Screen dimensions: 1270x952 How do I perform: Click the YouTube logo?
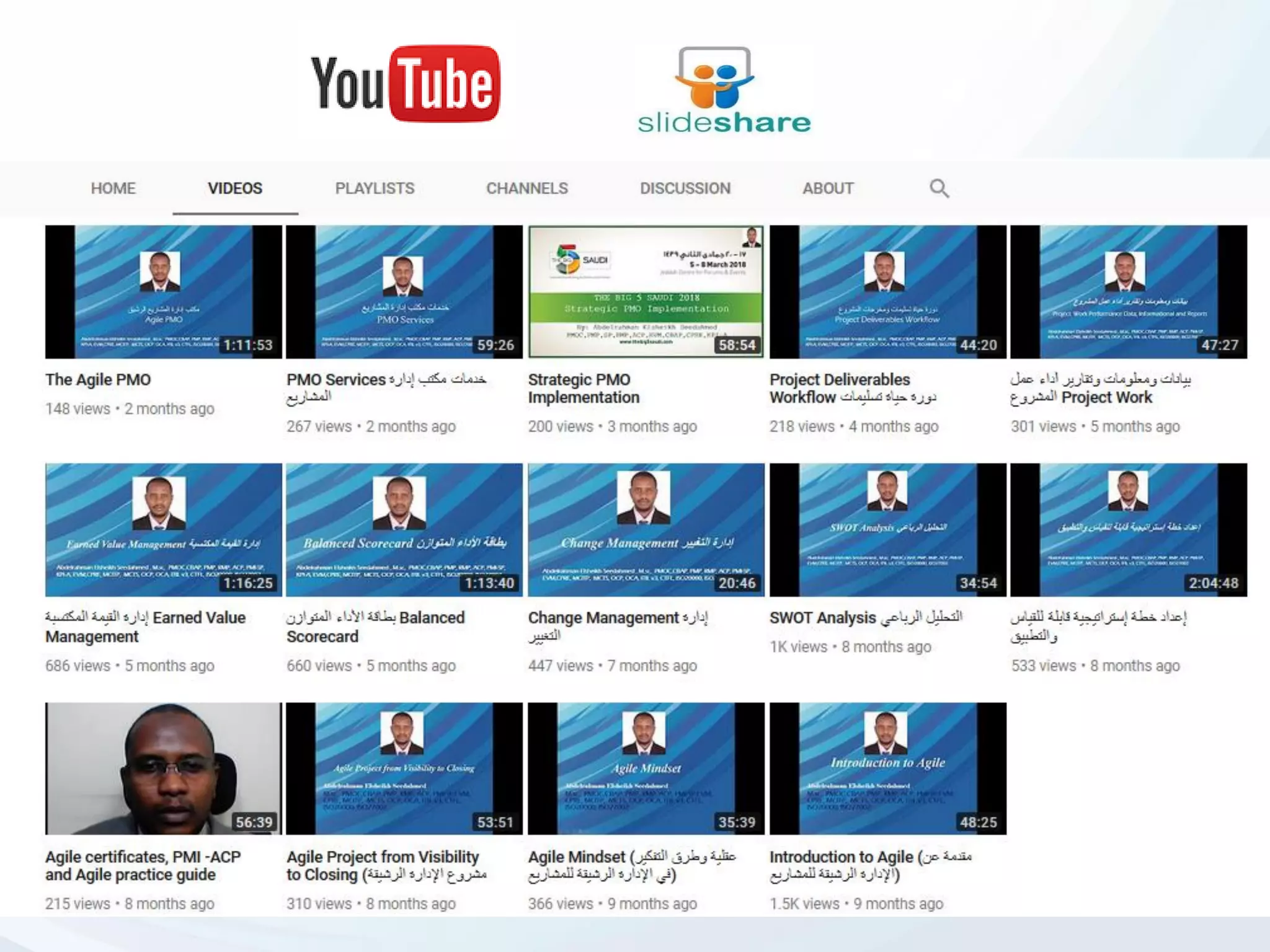coord(405,84)
